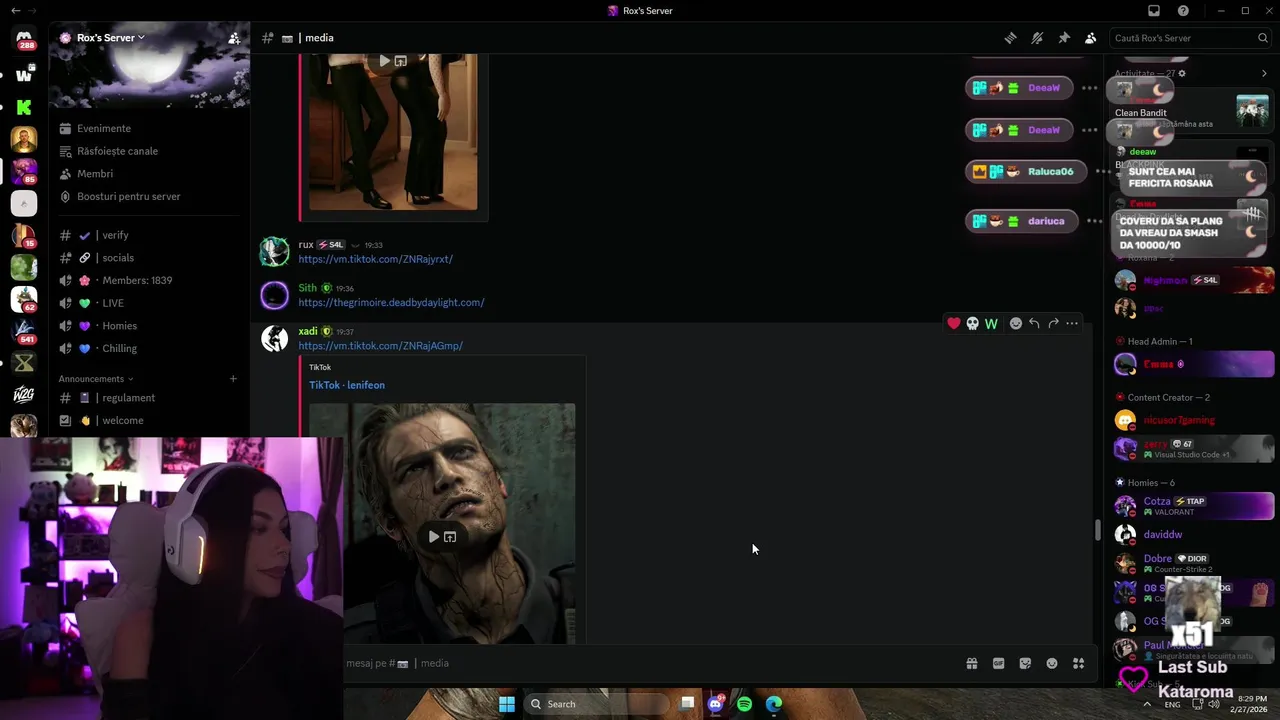
Task: Open Membri in the sidebar
Action: pyautogui.click(x=95, y=174)
